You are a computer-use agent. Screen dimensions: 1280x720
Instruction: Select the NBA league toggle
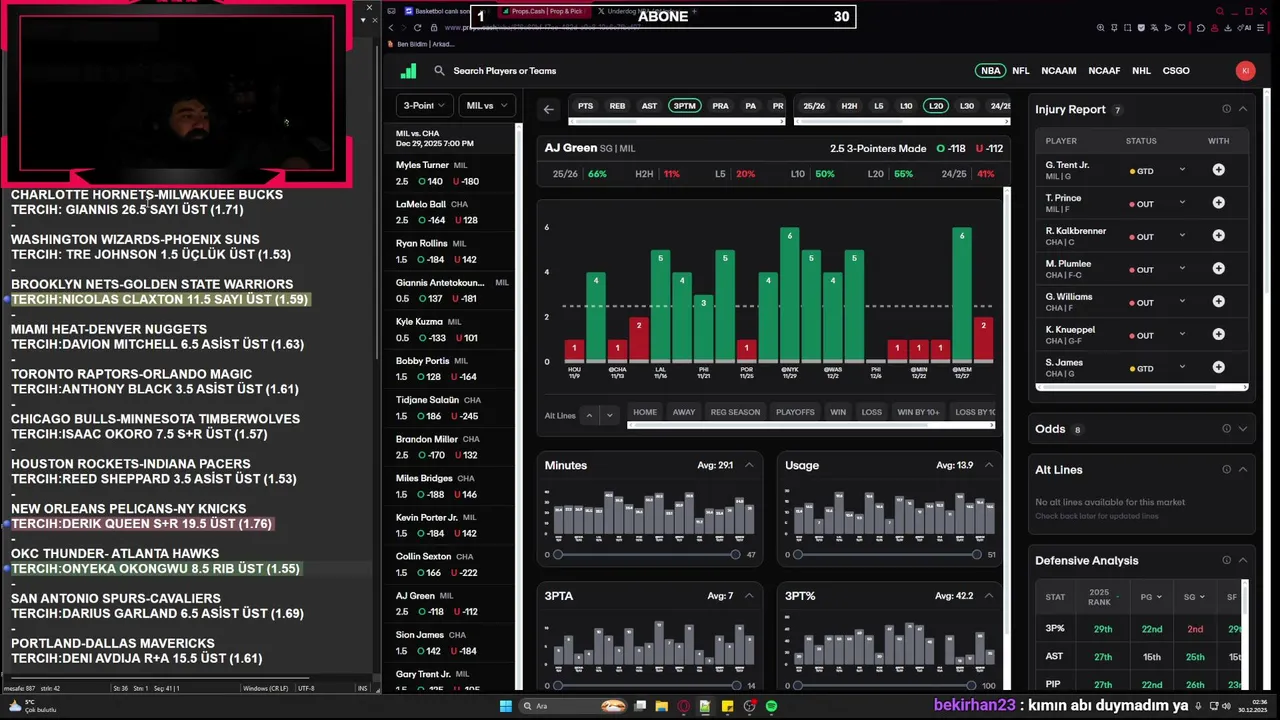click(x=990, y=71)
